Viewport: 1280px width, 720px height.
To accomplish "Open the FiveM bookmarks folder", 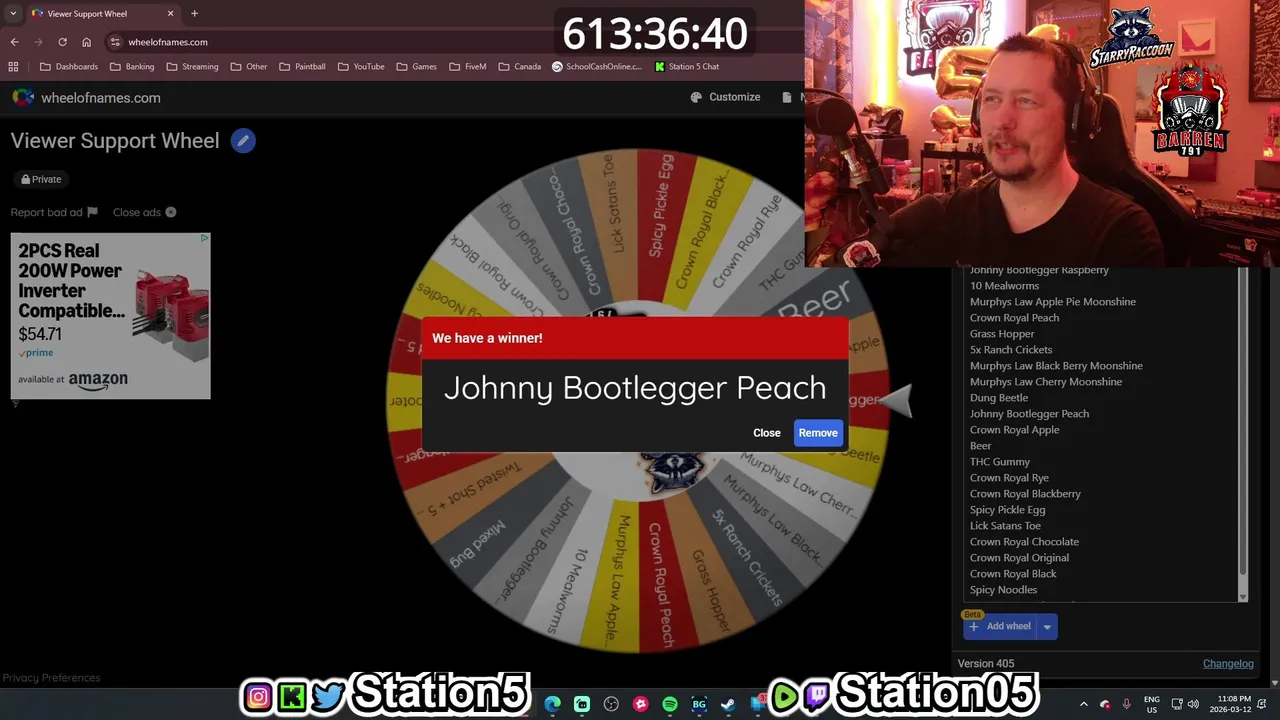I will (x=468, y=67).
